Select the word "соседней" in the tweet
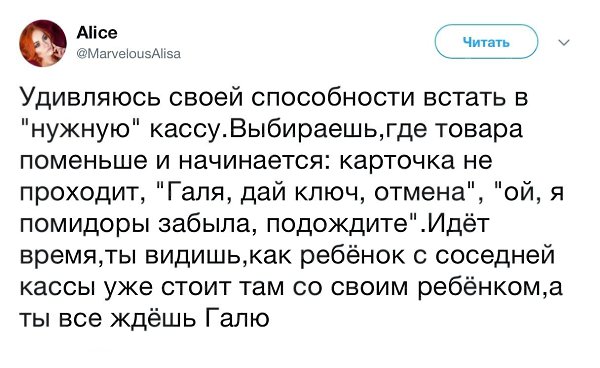Viewport: 600px width, 368px height. [495, 255]
